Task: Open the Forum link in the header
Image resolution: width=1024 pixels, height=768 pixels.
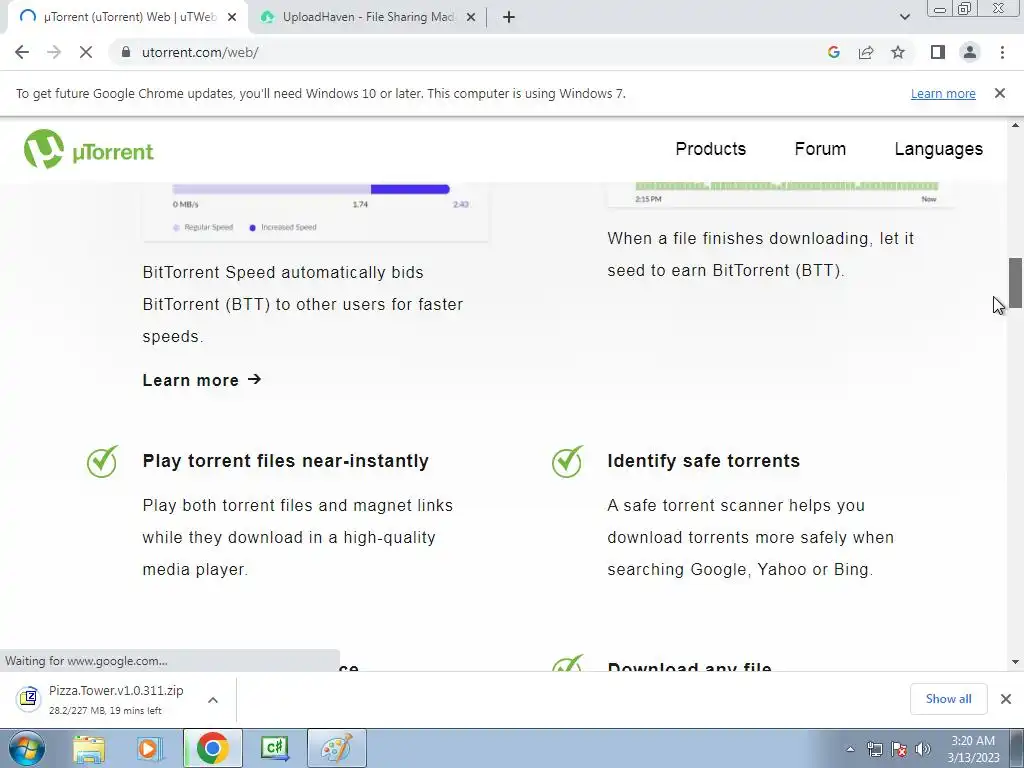Action: click(820, 149)
